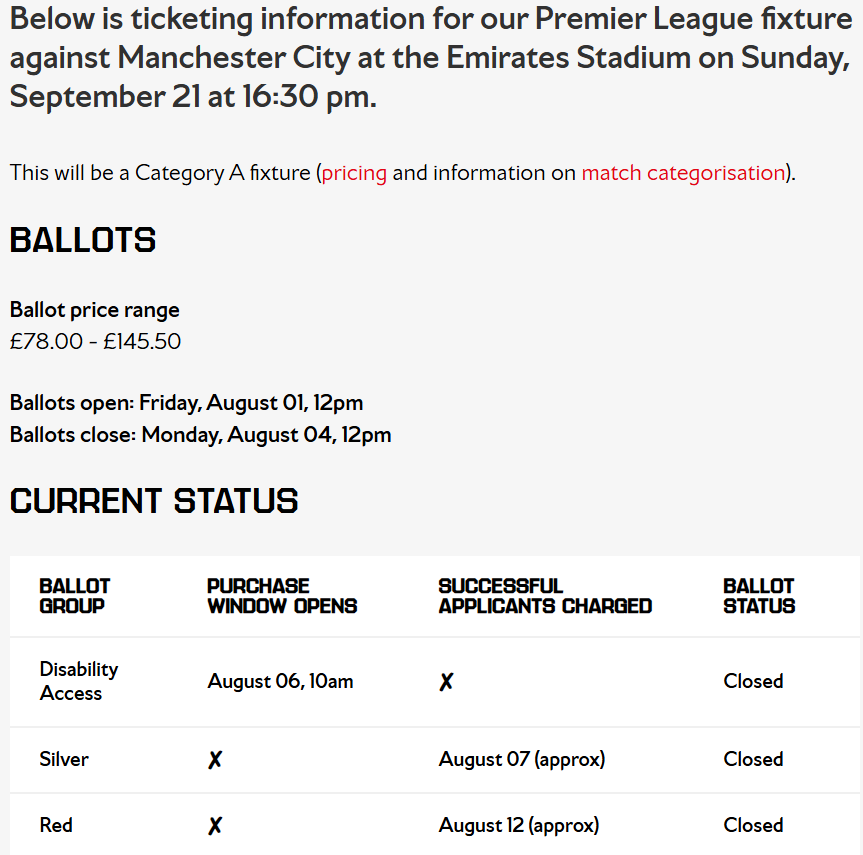Select Successful Applicants Charged column header
This screenshot has width=863, height=855.
(545, 596)
